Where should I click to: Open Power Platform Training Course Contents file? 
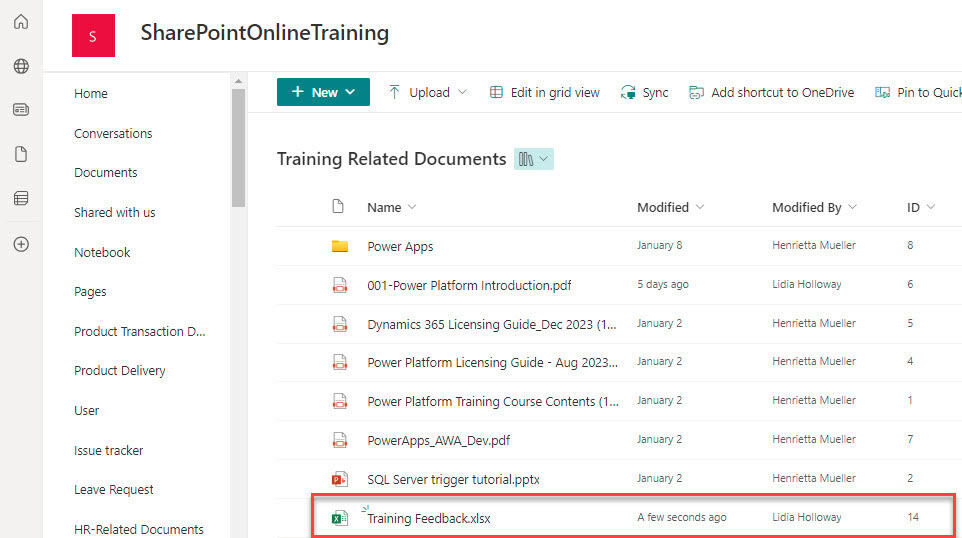pyautogui.click(x=493, y=401)
